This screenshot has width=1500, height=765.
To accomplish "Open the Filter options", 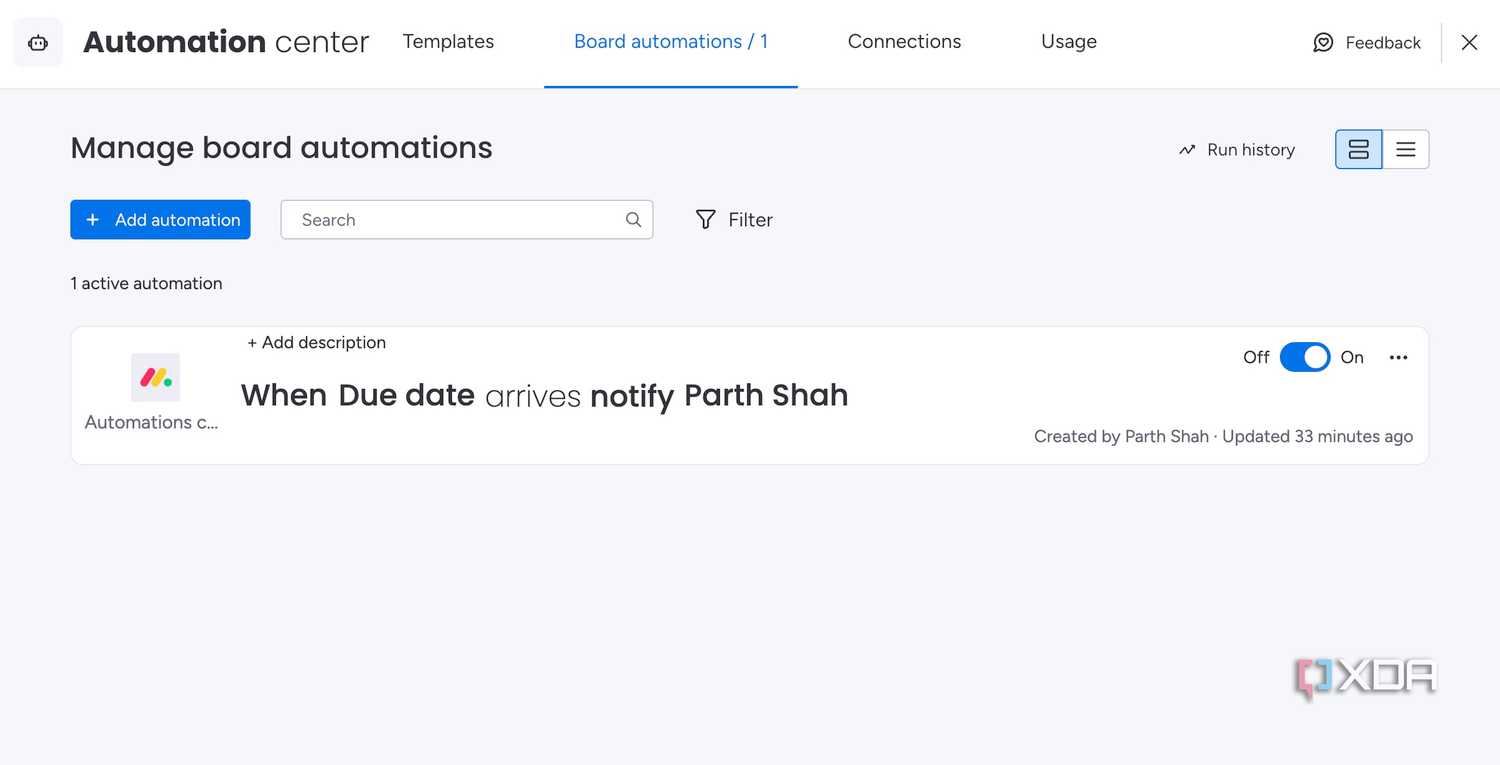I will pos(734,220).
